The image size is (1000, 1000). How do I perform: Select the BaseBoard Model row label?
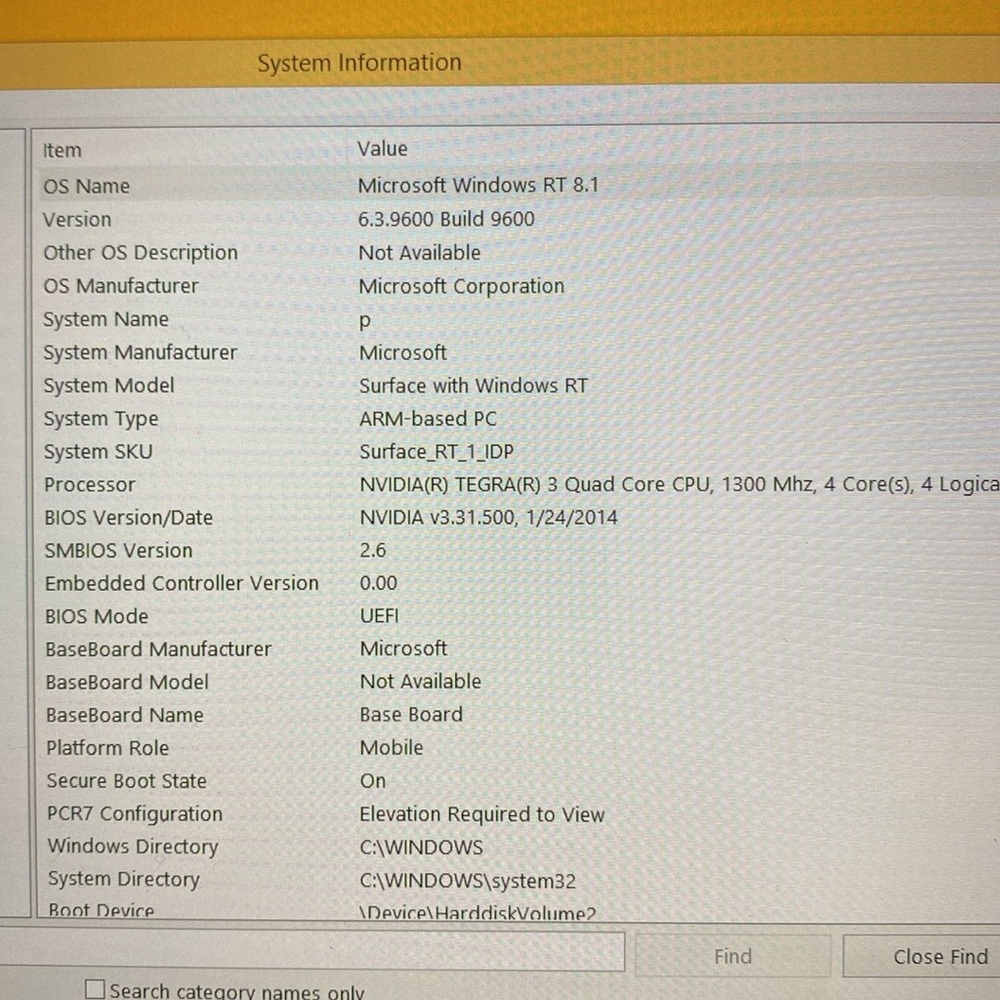[x=128, y=682]
